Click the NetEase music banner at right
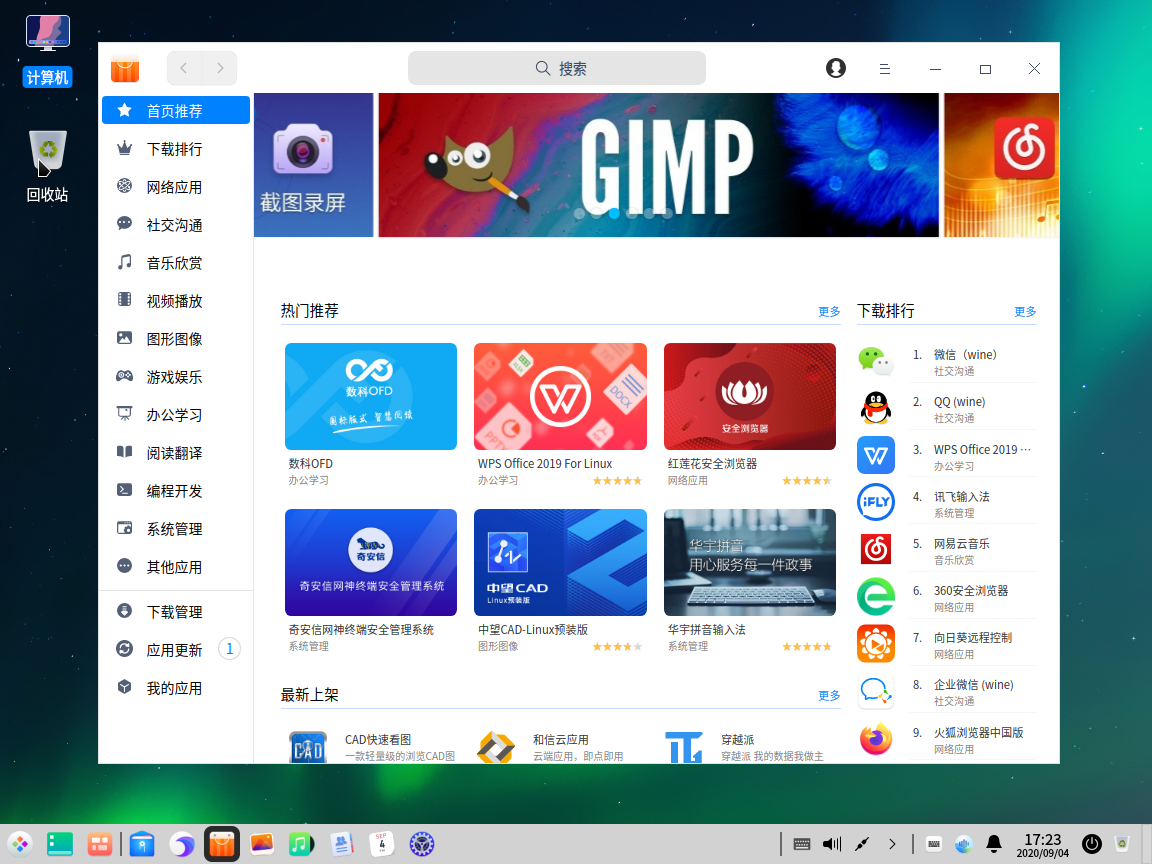 click(1001, 165)
